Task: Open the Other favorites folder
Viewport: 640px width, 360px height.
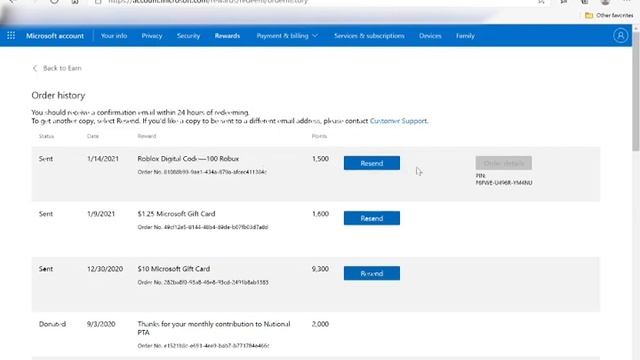Action: [x=609, y=15]
